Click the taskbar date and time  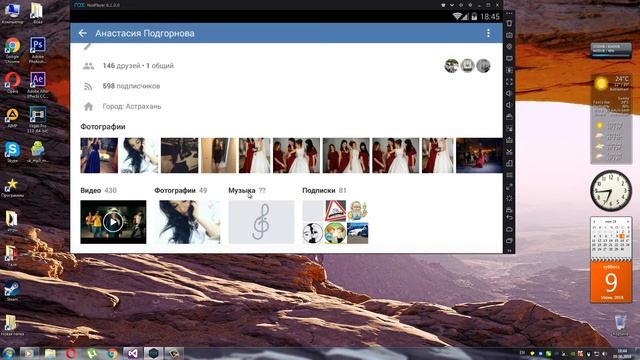coord(622,353)
